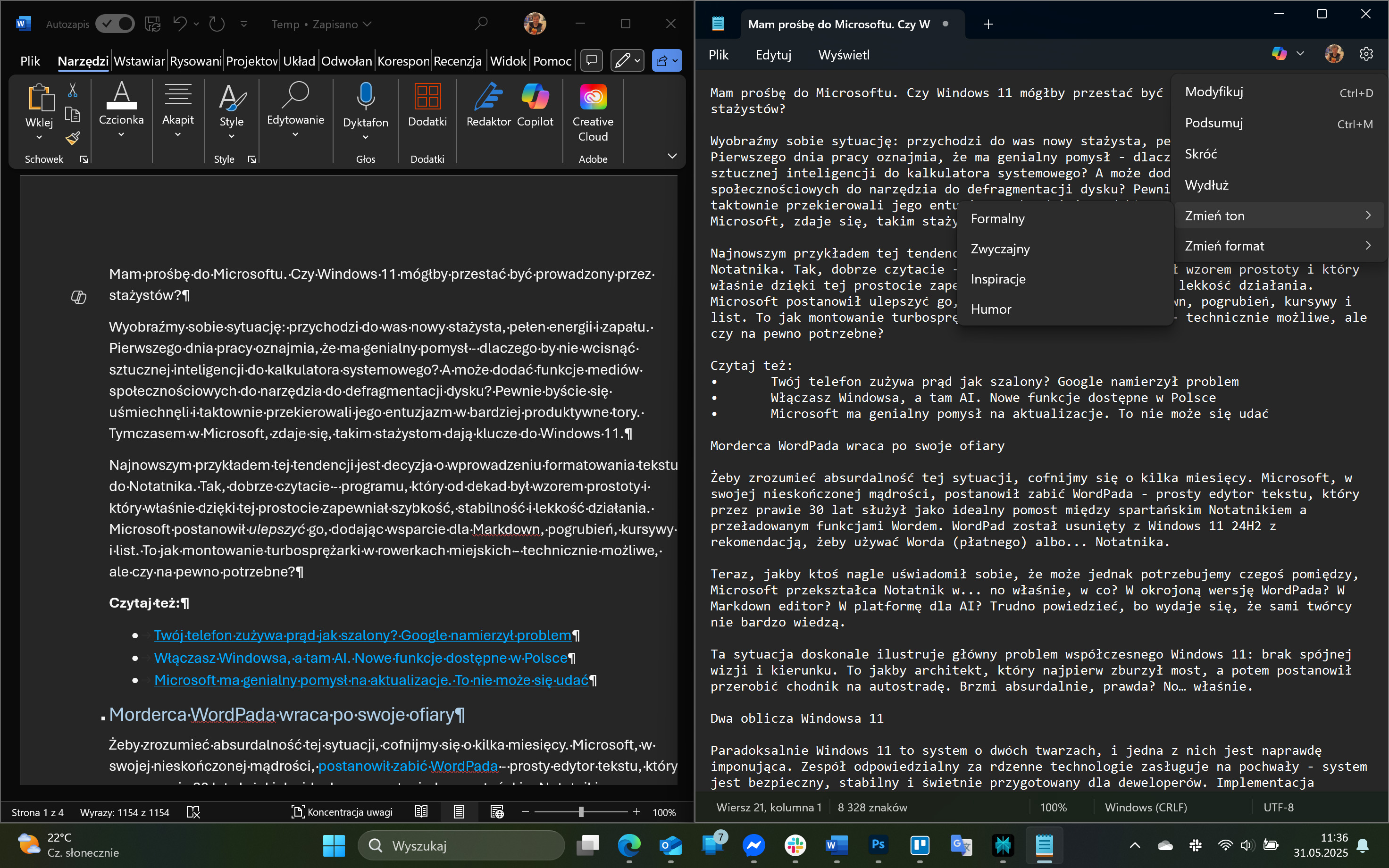The image size is (1389, 868).
Task: Expand the undo history dropdown arrow
Action: point(196,24)
